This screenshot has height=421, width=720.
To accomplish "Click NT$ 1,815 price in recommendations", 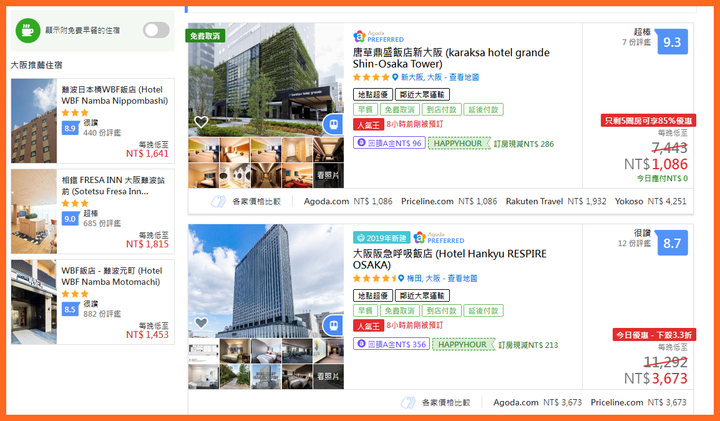I will (147, 244).
